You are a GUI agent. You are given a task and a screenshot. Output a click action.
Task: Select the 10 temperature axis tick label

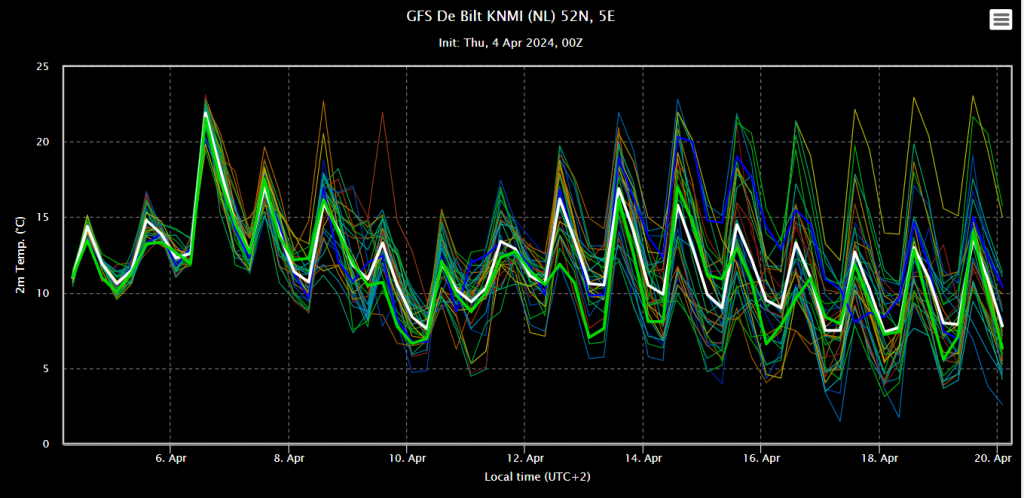46,293
